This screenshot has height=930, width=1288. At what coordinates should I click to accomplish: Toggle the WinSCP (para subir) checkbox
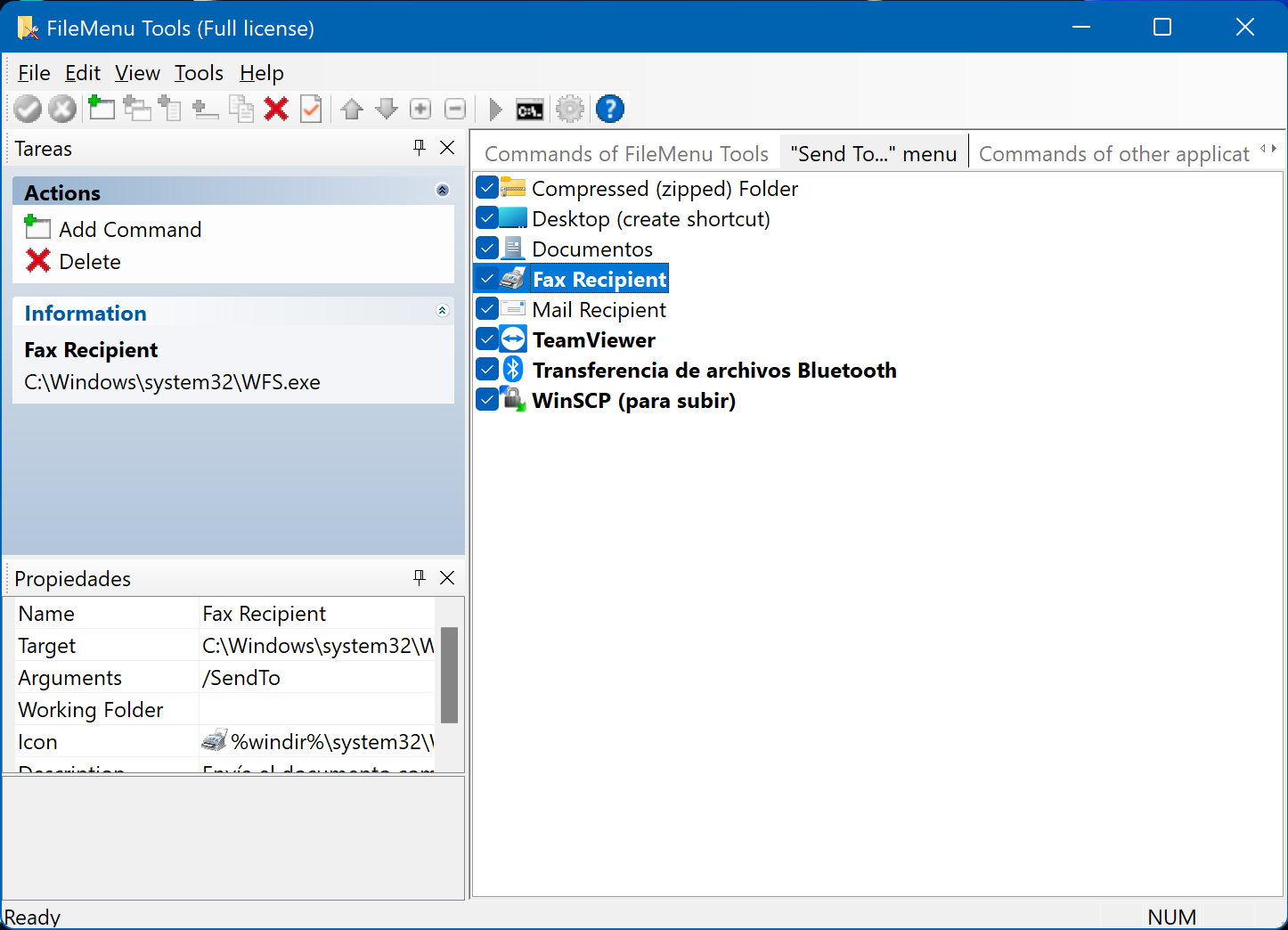pos(487,400)
